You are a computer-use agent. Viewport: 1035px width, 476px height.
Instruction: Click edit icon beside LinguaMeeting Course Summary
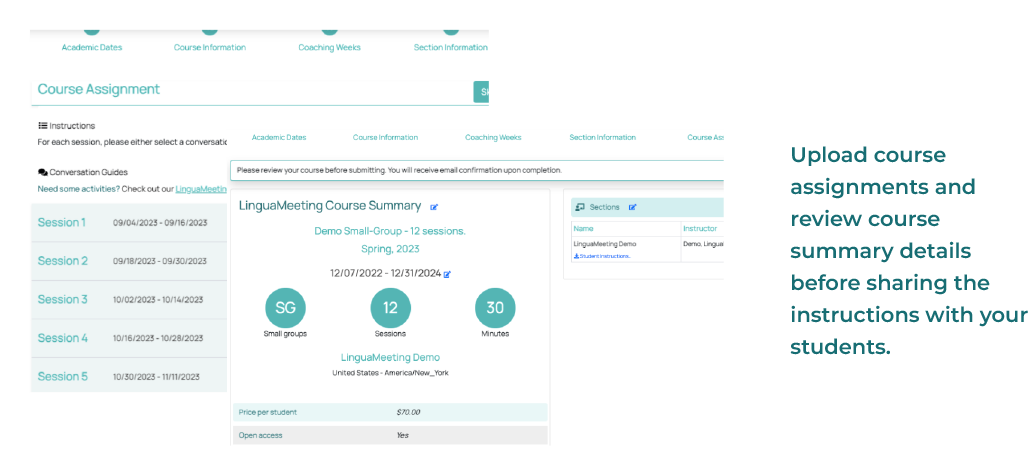434,207
